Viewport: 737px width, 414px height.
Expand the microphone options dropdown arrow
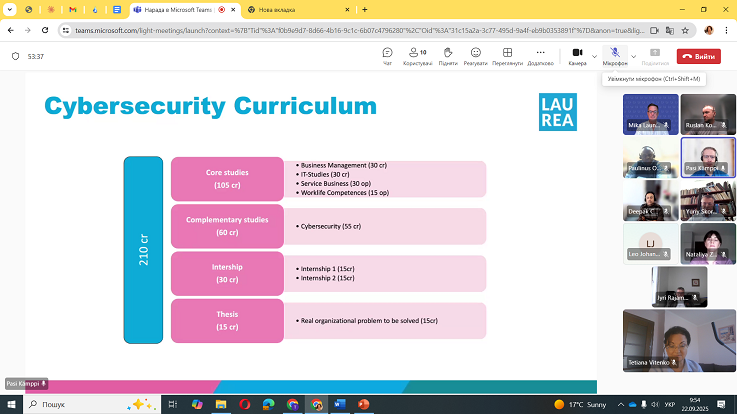coord(633,56)
